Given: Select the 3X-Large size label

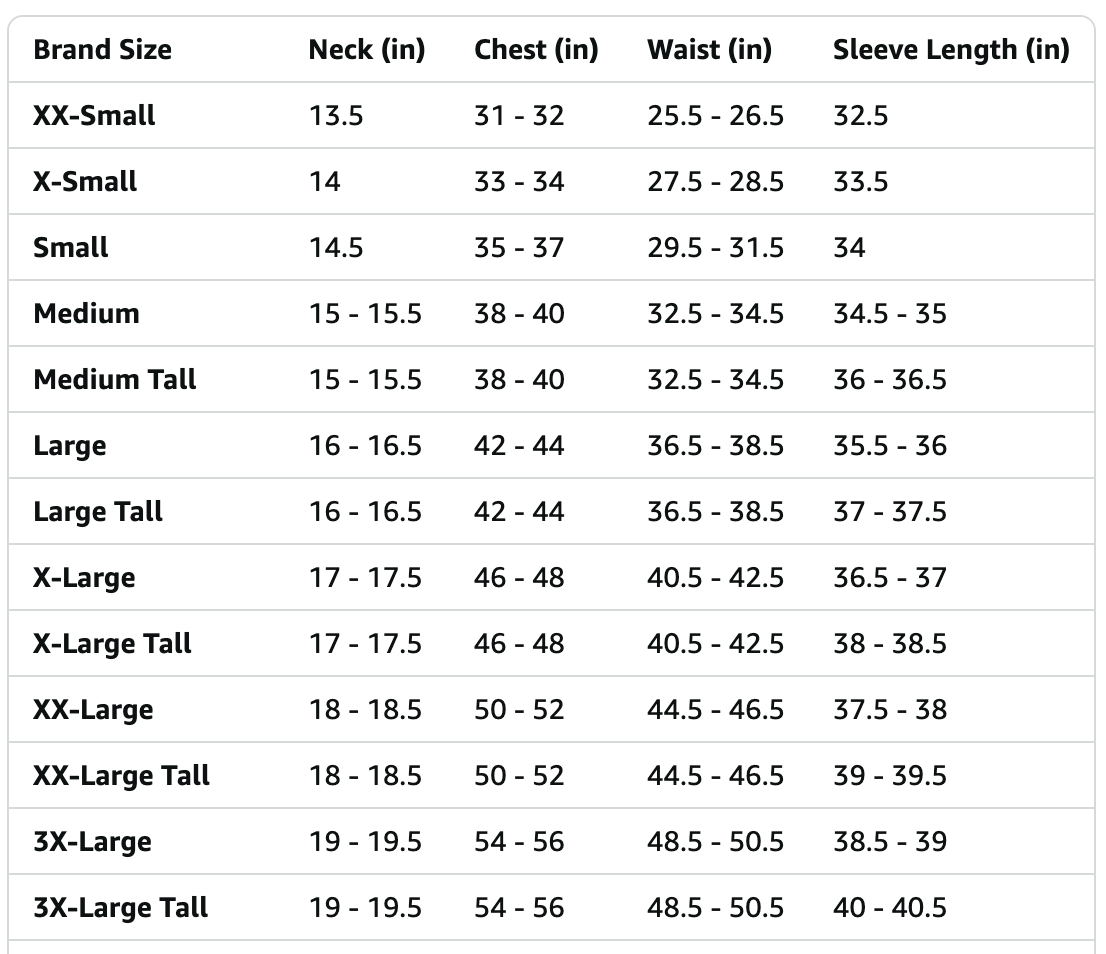Looking at the screenshot, I should (92, 841).
